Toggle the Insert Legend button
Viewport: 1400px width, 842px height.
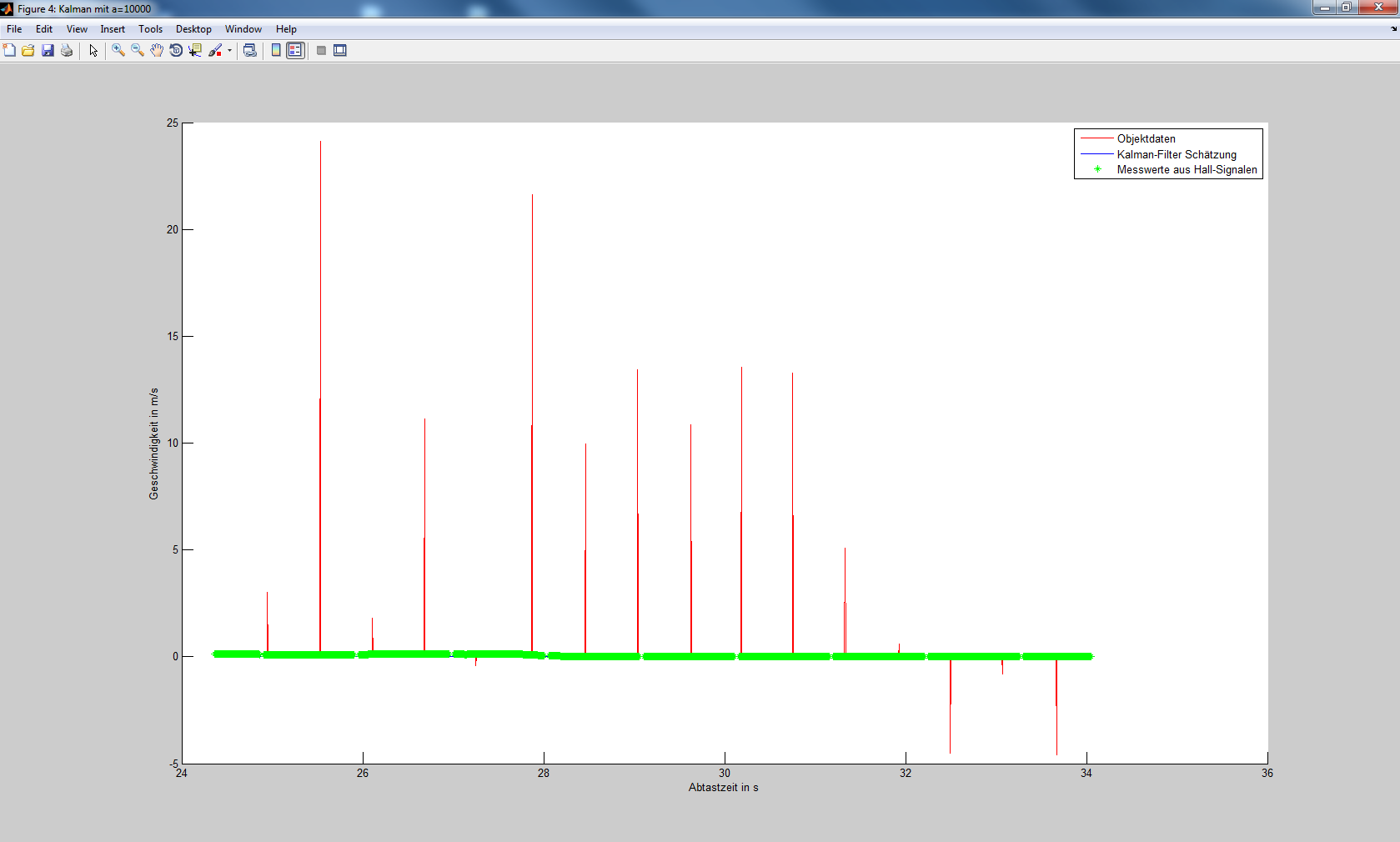point(295,51)
